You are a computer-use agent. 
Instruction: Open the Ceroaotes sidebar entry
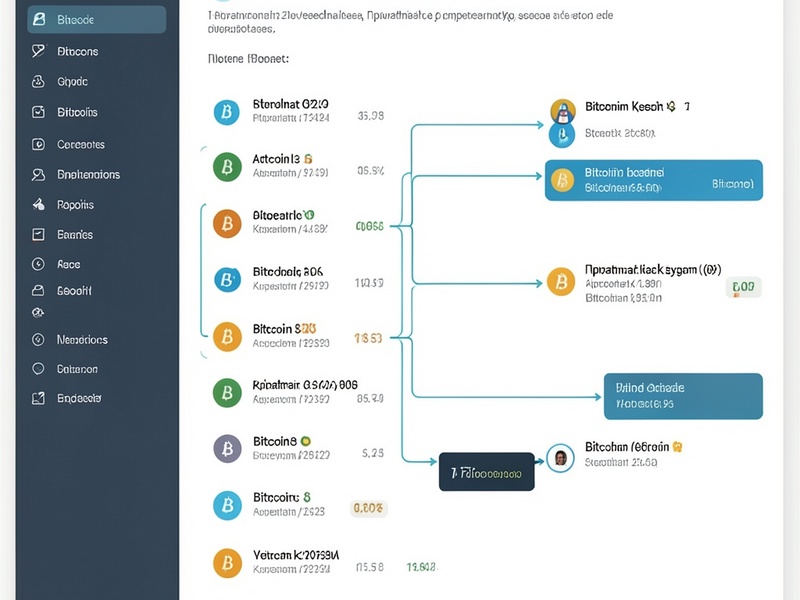81,144
